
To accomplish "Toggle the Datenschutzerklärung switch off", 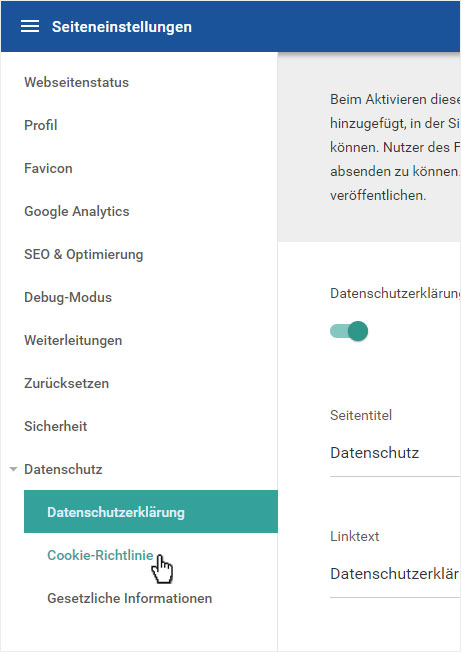I will (349, 331).
